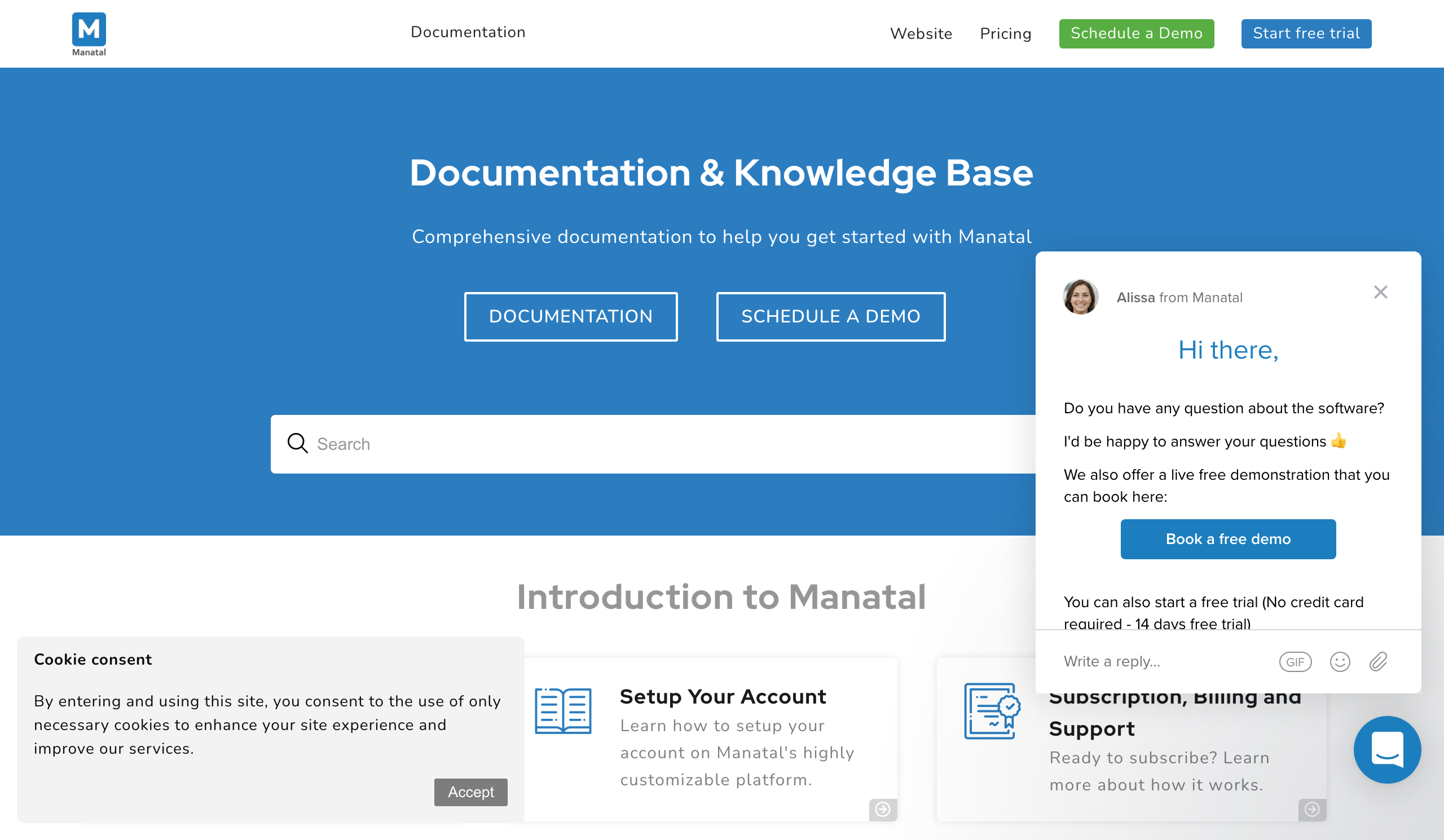Viewport: 1444px width, 840px height.
Task: Click the cookie consent description paragraph
Action: tap(267, 724)
